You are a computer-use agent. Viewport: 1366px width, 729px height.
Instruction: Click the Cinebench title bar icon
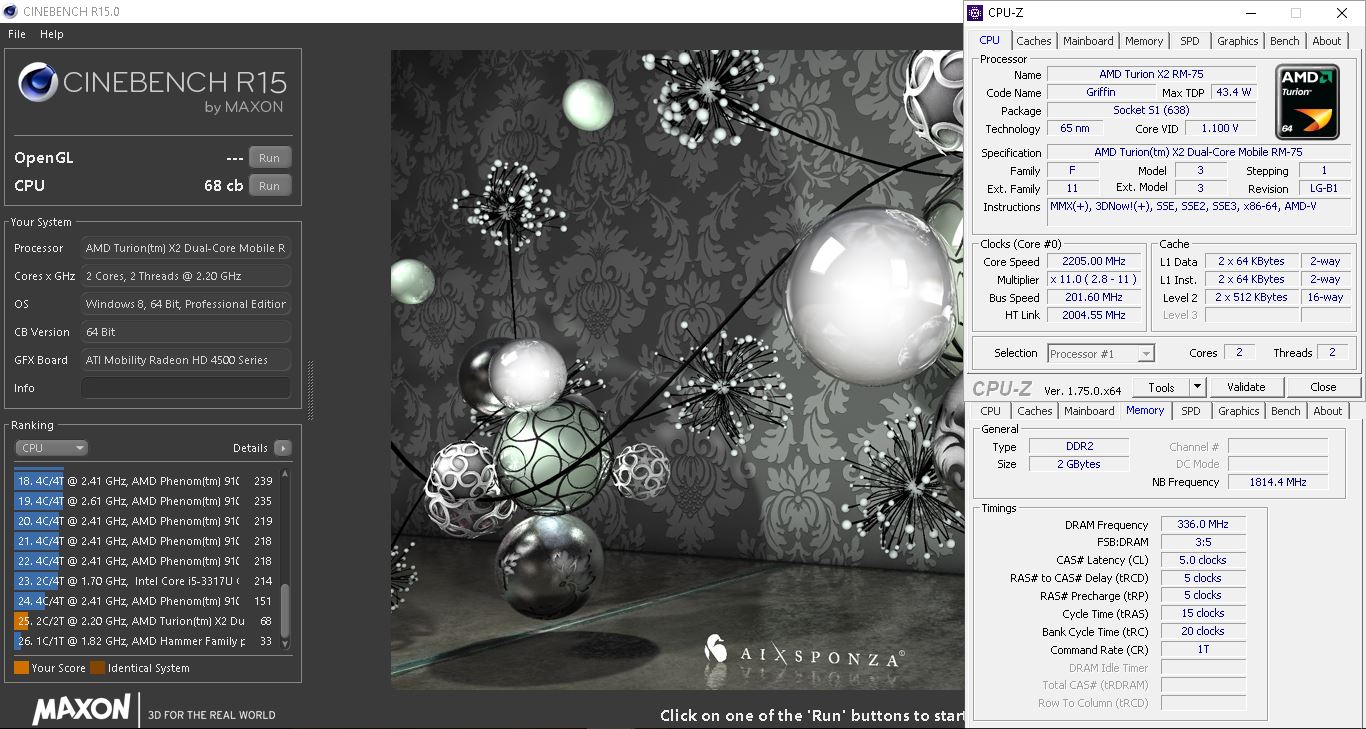pyautogui.click(x=11, y=12)
